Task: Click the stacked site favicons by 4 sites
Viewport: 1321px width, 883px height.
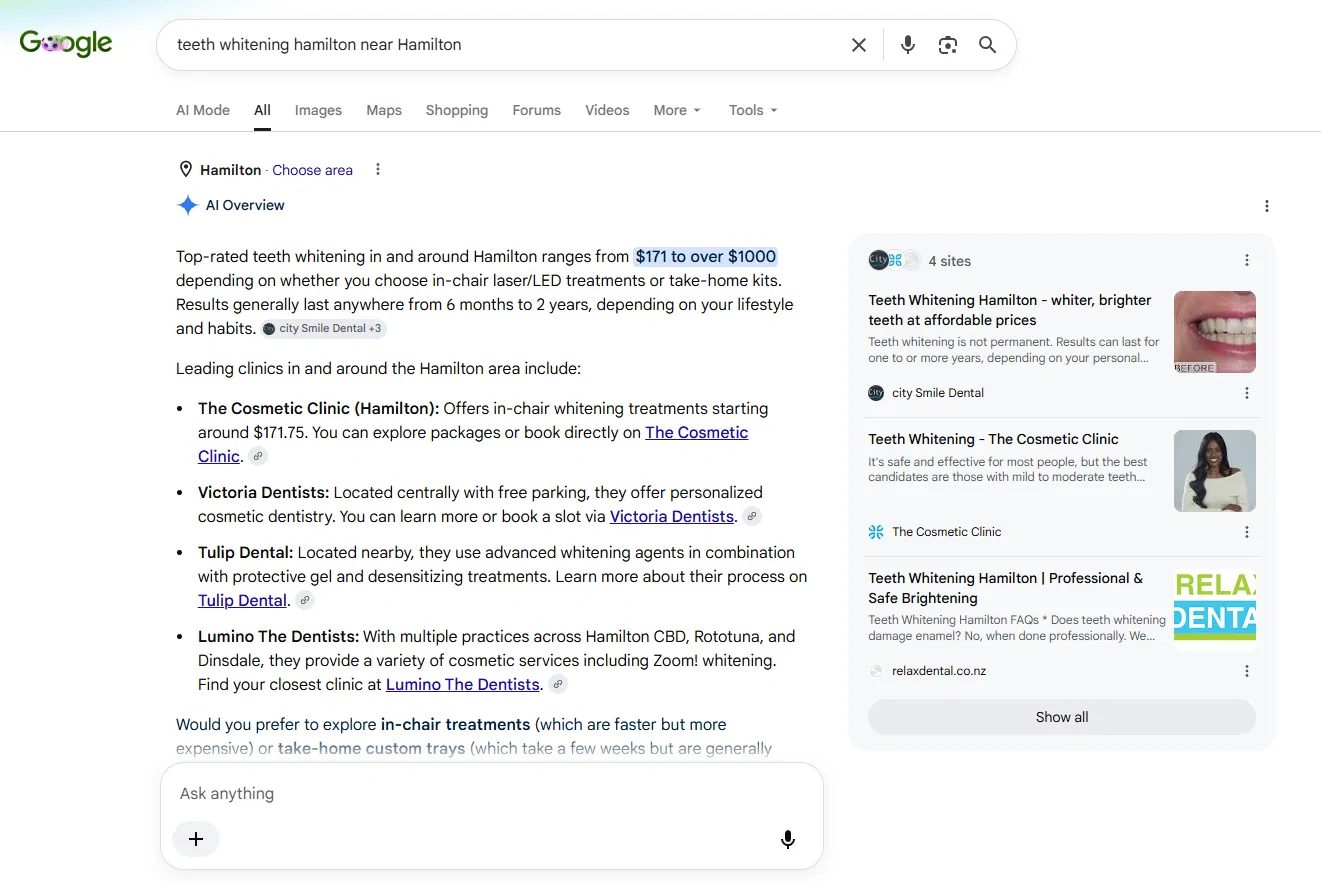Action: [x=894, y=260]
